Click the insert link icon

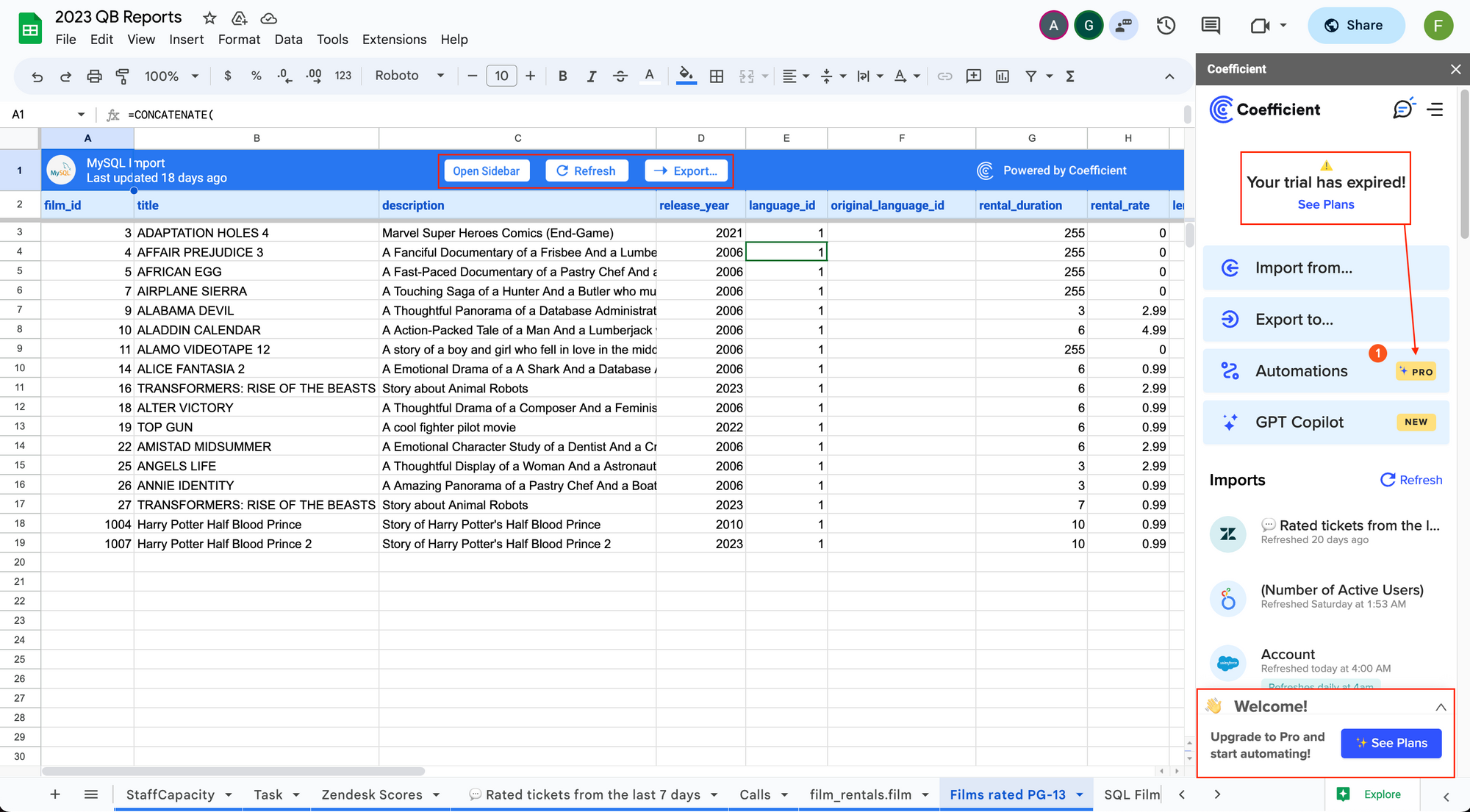coord(945,76)
